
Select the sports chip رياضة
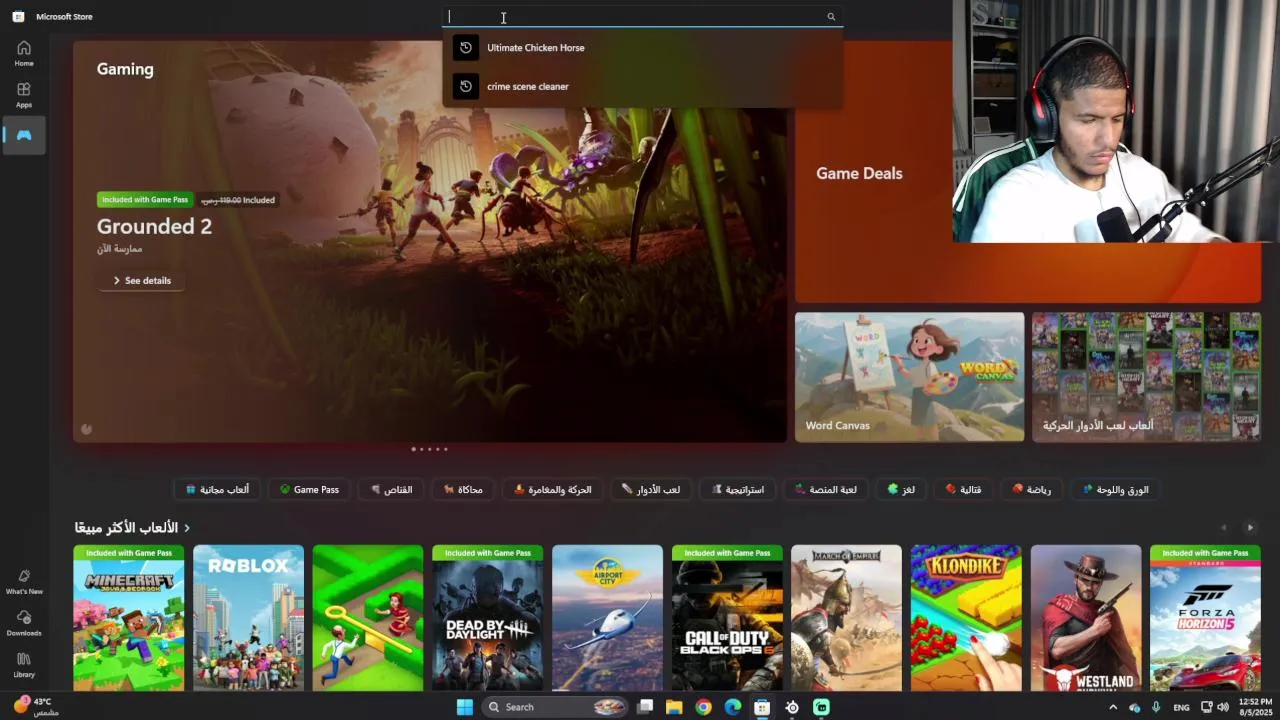[1031, 489]
